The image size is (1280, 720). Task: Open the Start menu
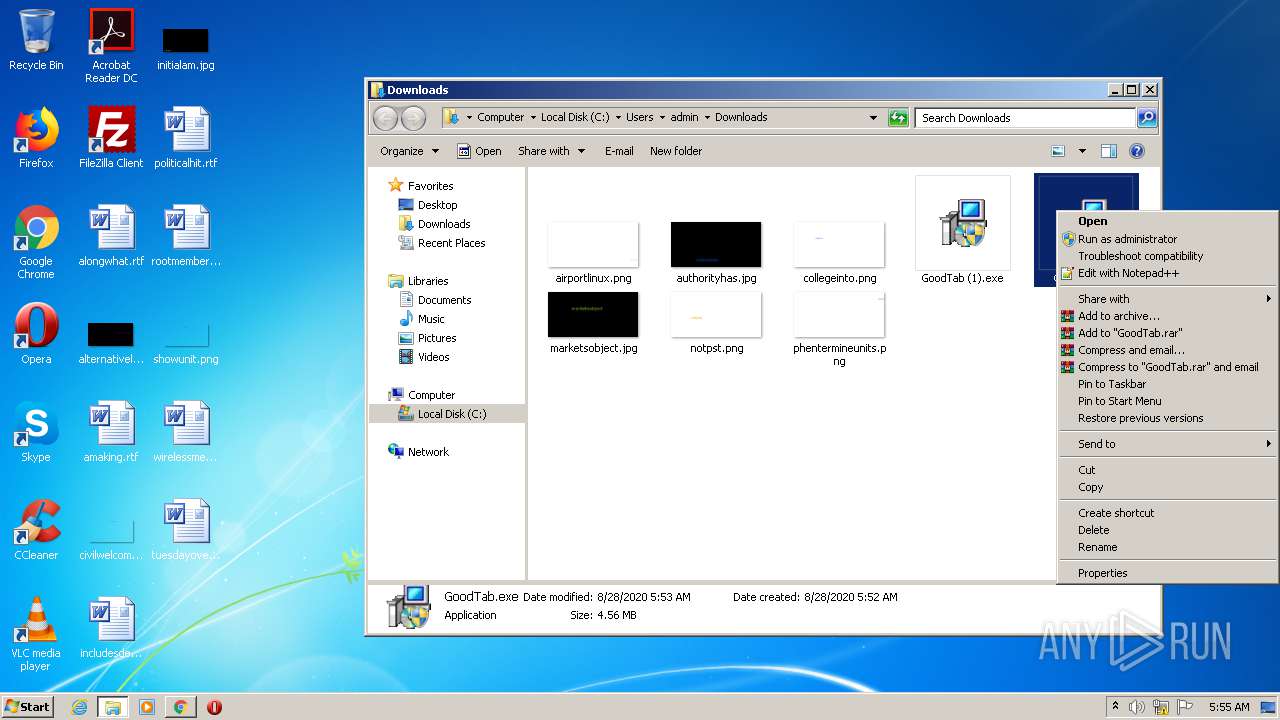tap(27, 707)
